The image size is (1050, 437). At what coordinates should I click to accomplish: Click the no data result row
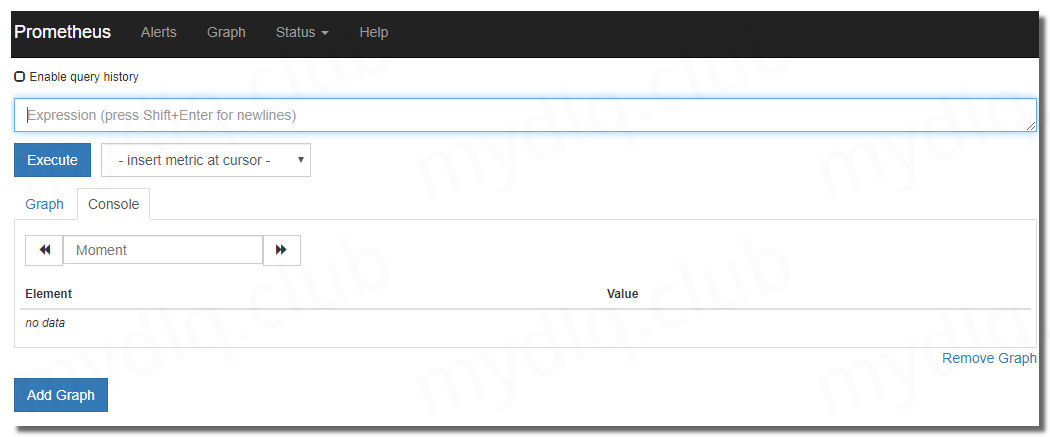point(525,323)
